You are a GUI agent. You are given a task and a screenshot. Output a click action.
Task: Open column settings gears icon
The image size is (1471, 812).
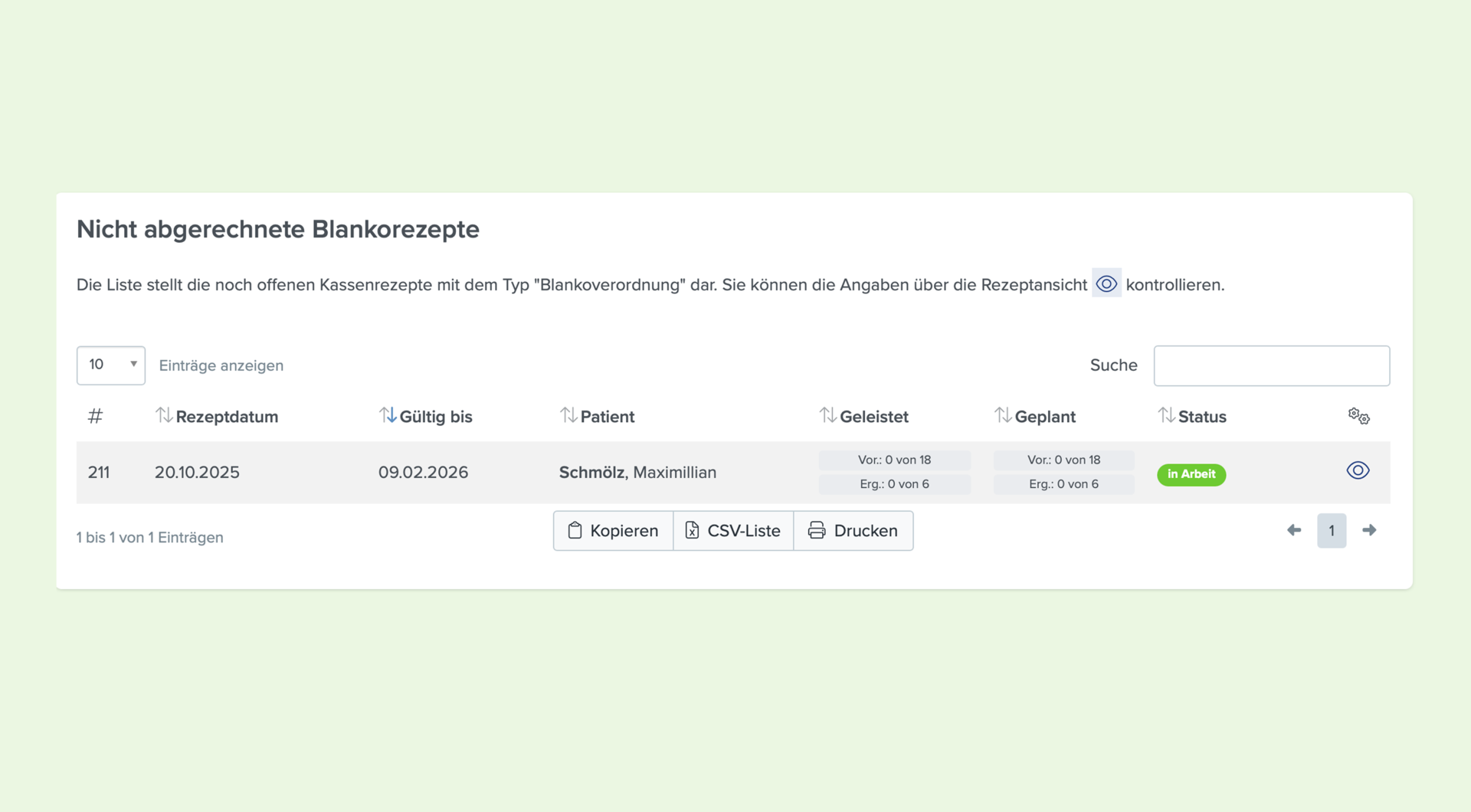(x=1358, y=416)
